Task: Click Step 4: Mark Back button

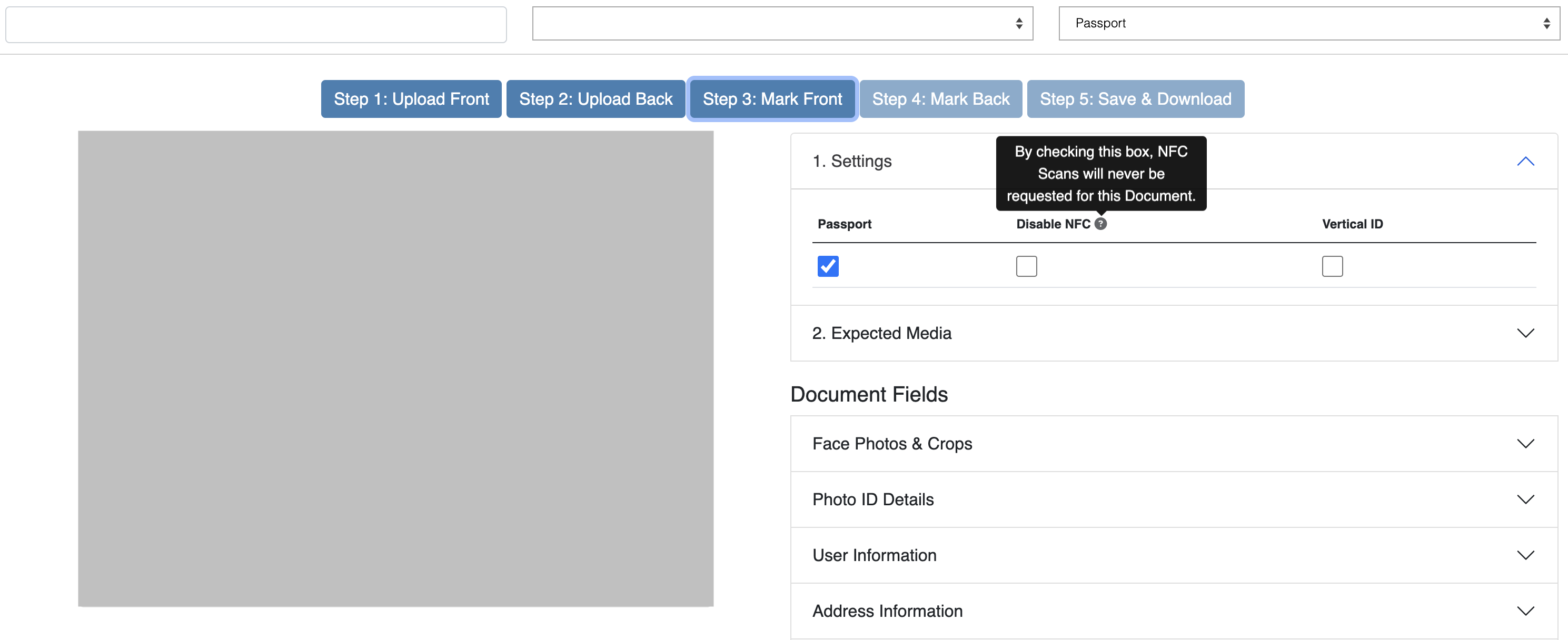Action: click(x=940, y=99)
